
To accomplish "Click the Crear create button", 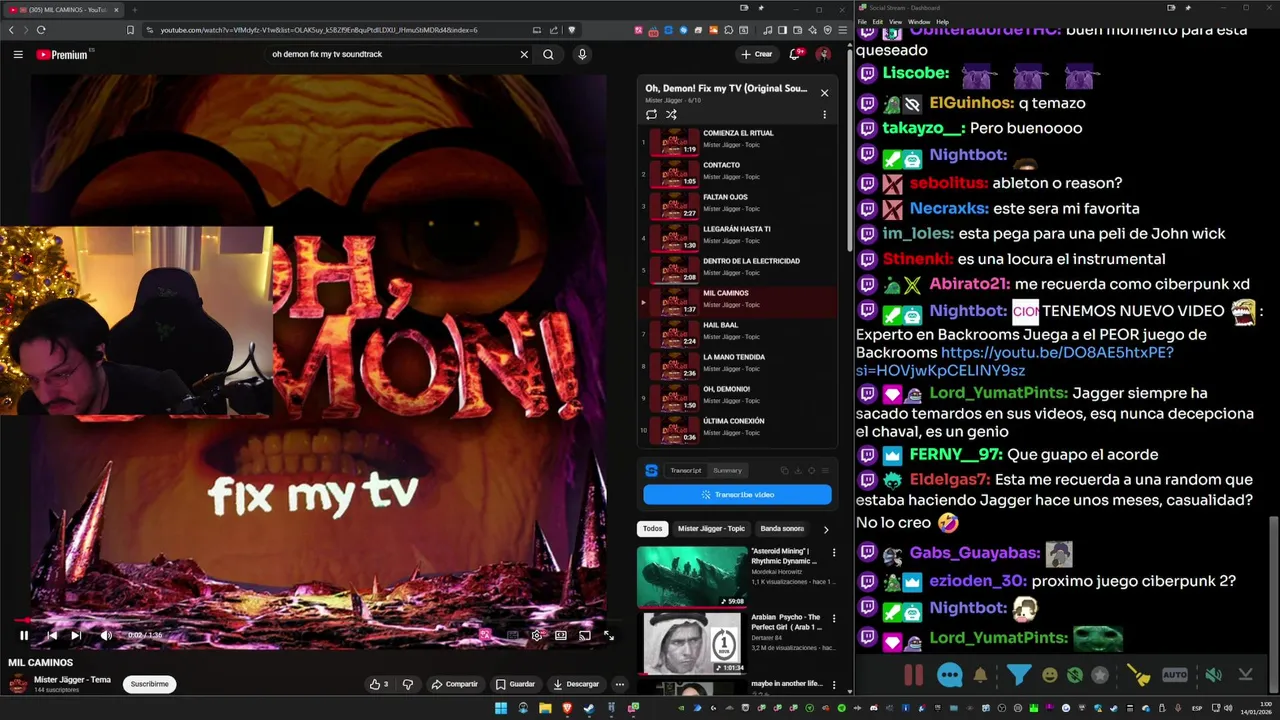I will pos(756,54).
